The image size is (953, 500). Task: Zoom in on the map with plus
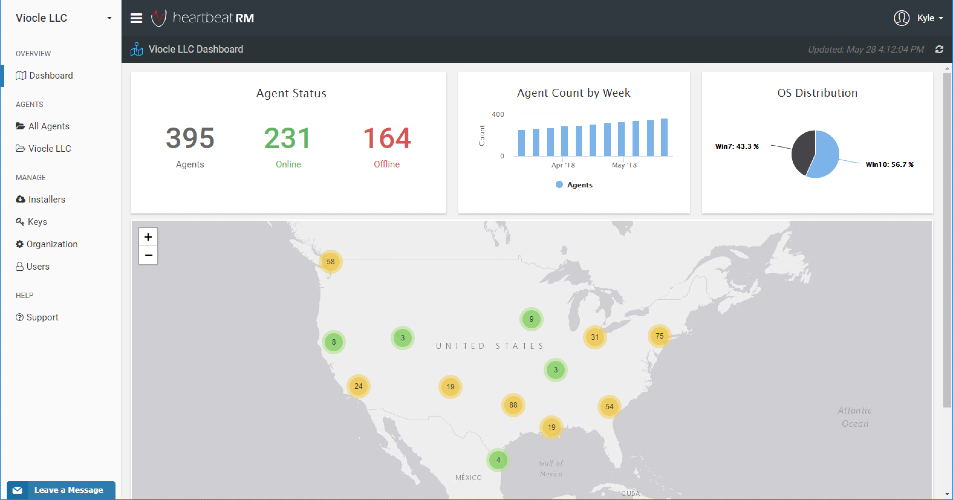click(148, 237)
